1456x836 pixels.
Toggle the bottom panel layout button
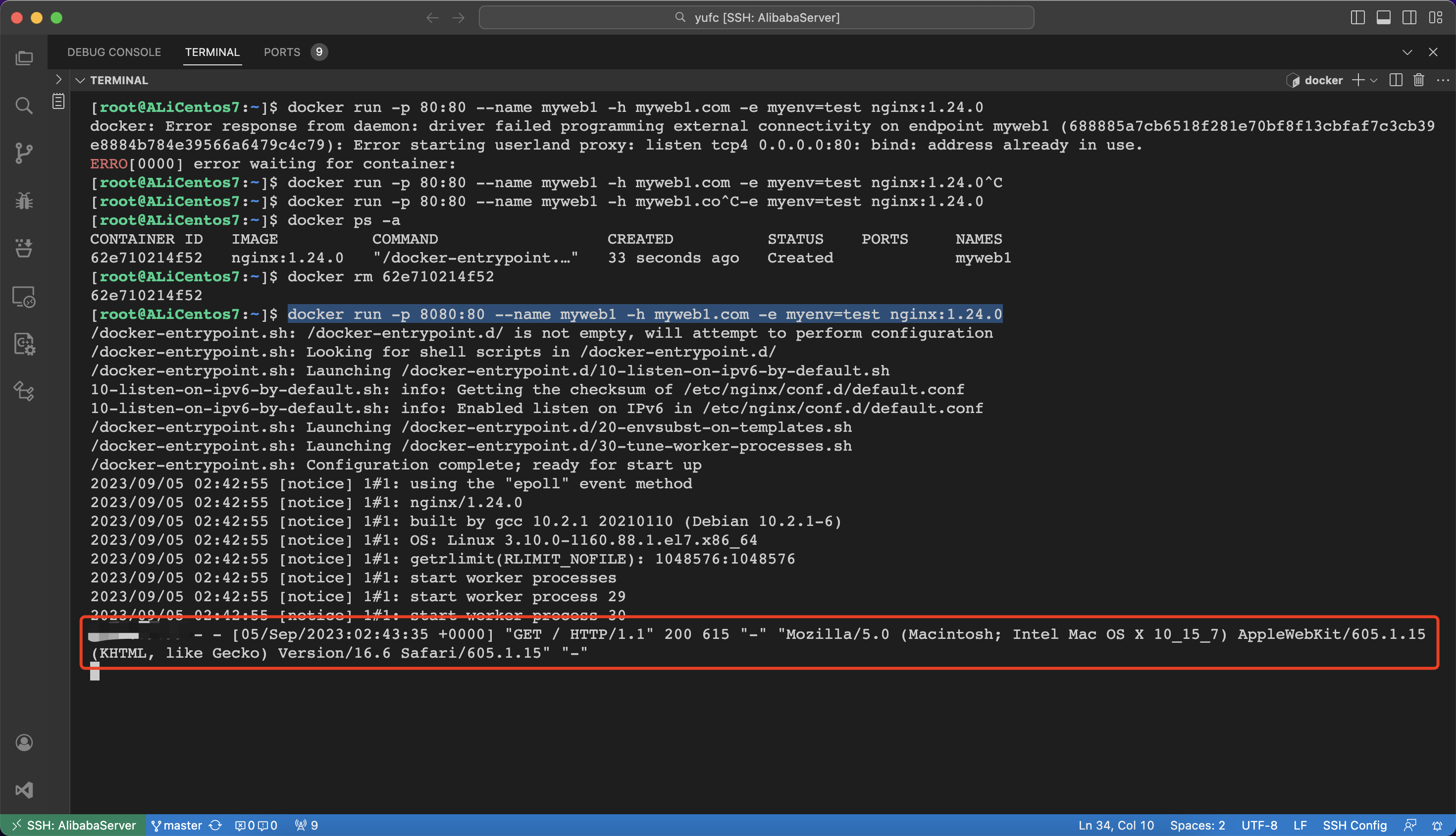tap(1384, 18)
